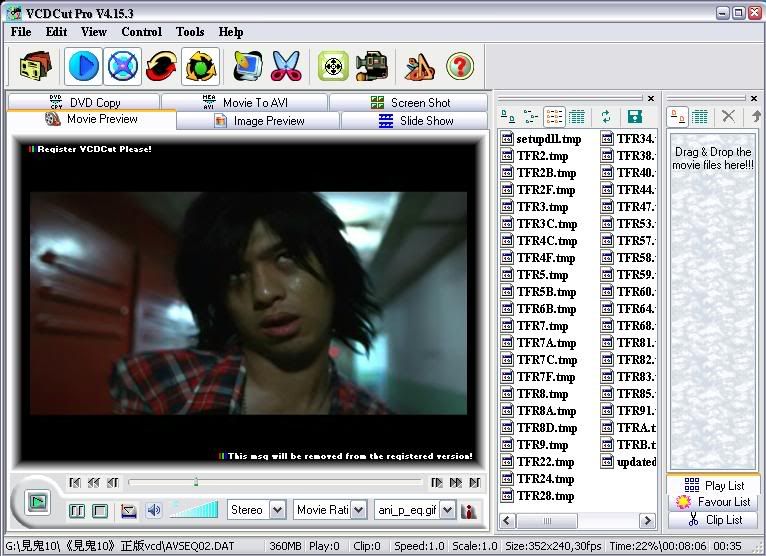Screen dimensions: 766x556
Task: Click the movie seek slider handle
Action: tap(195, 482)
